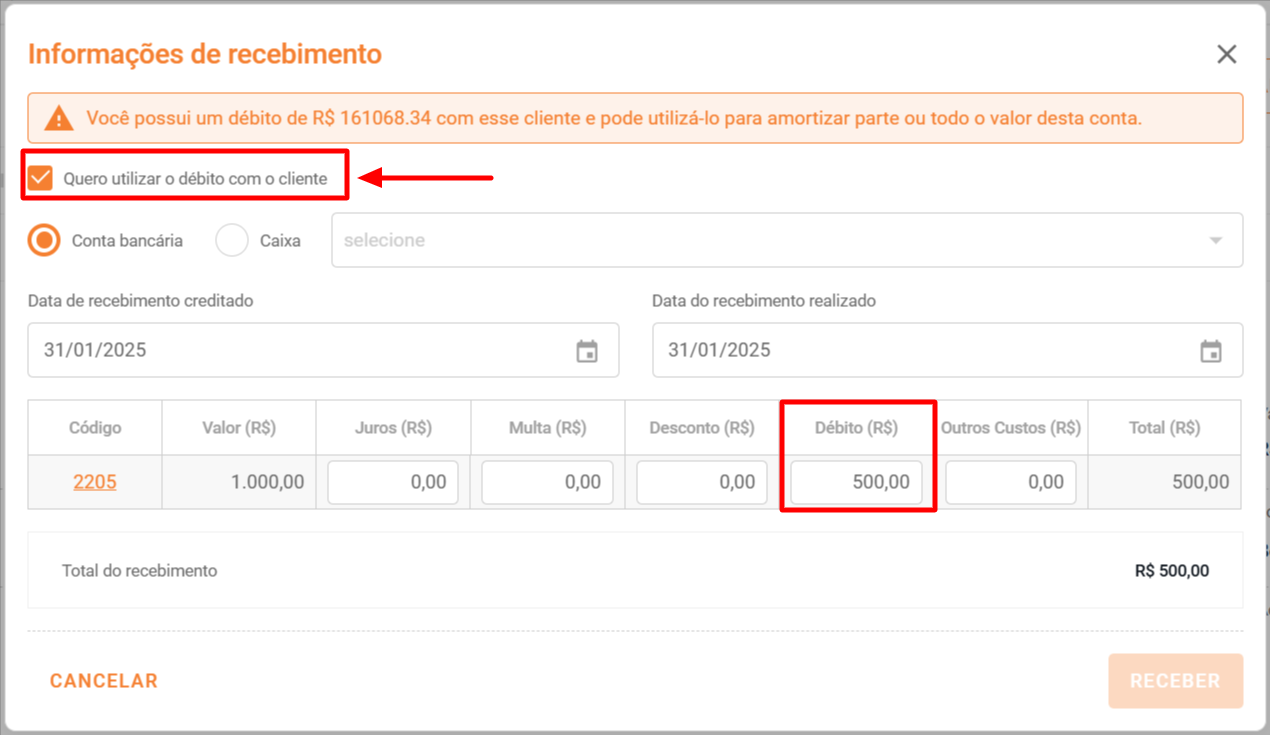Focus the Multa (R$) input field
1270x735 pixels.
pyautogui.click(x=547, y=482)
